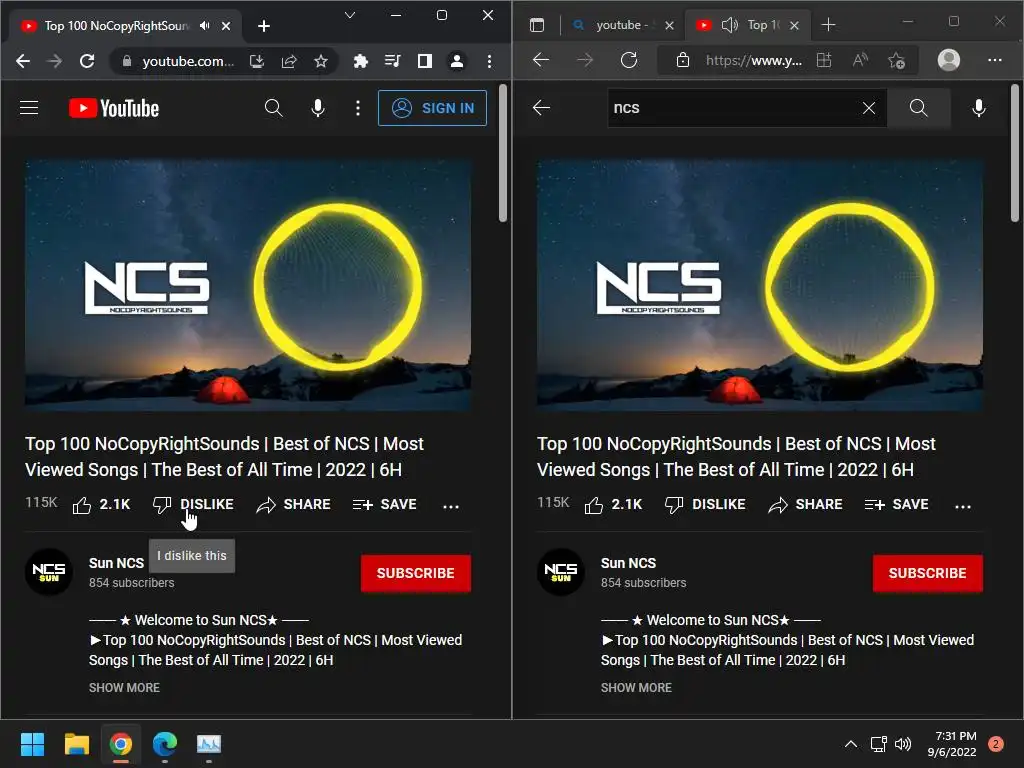Save the video in Chrome window
1024x768 pixels.
tap(385, 505)
